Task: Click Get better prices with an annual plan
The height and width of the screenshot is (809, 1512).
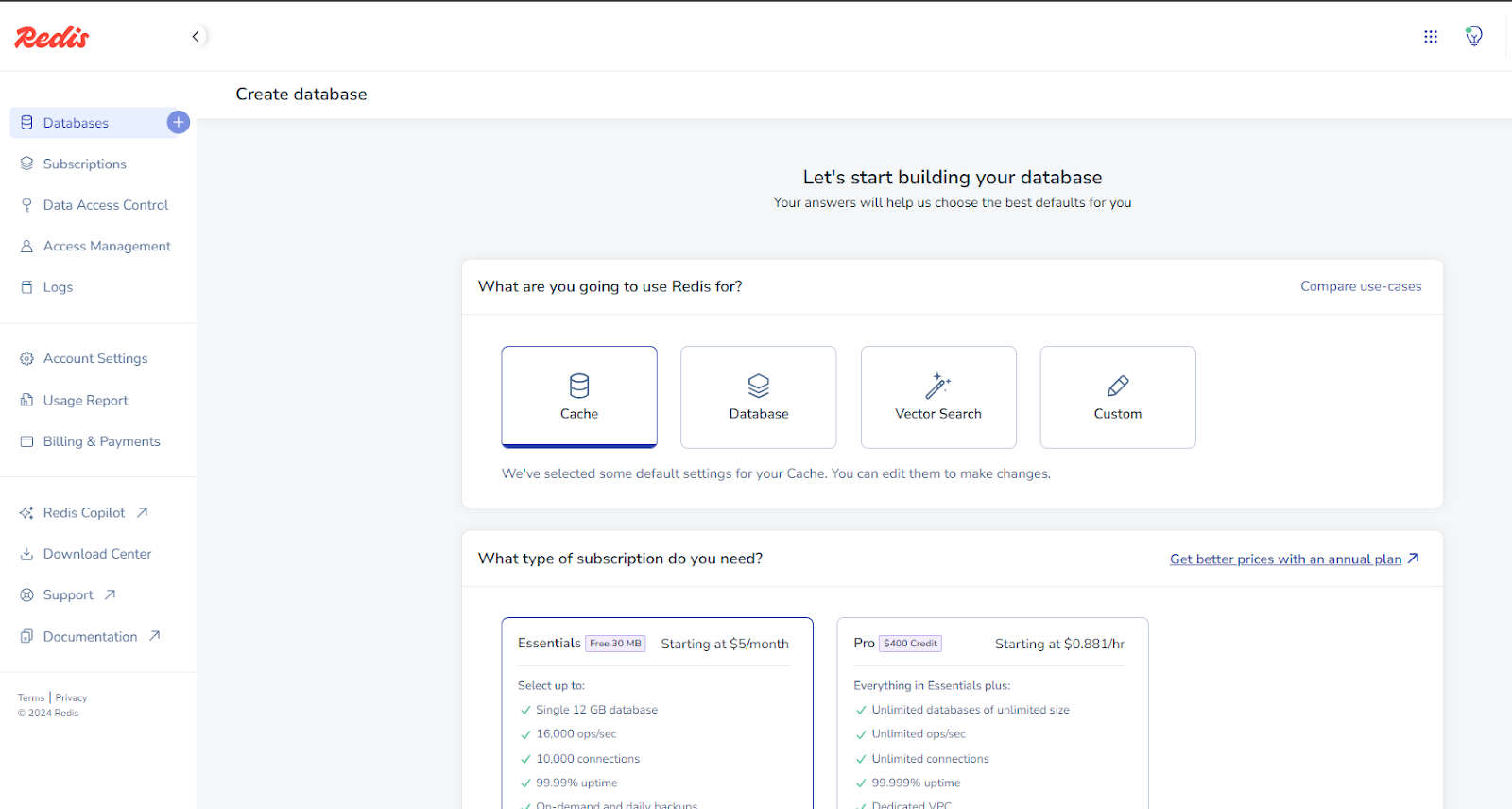Action: point(1286,559)
